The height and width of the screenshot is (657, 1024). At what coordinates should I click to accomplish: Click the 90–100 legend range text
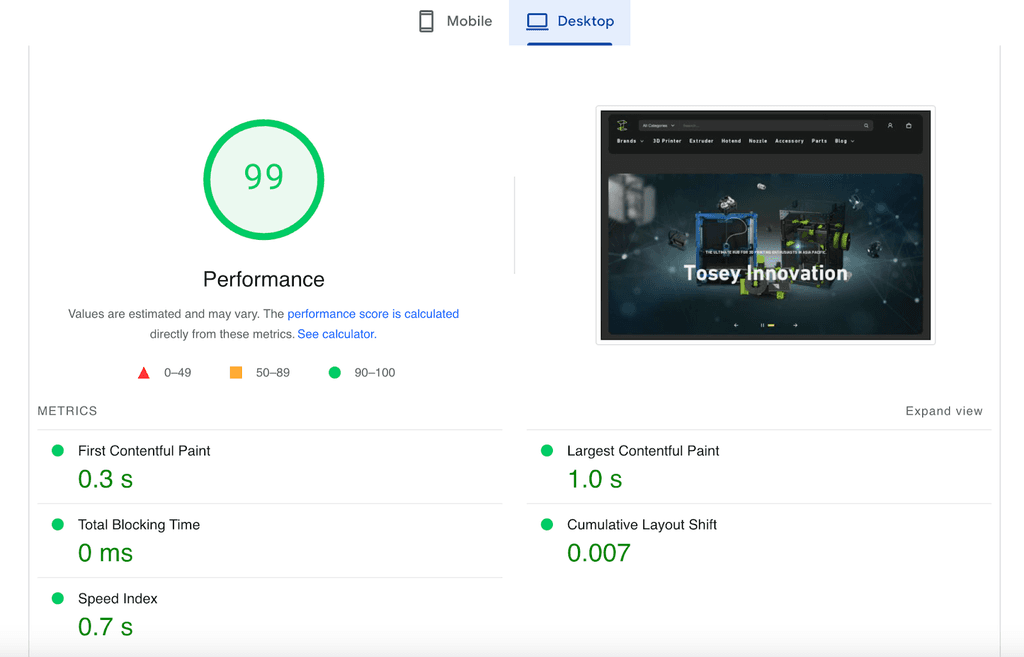(374, 373)
